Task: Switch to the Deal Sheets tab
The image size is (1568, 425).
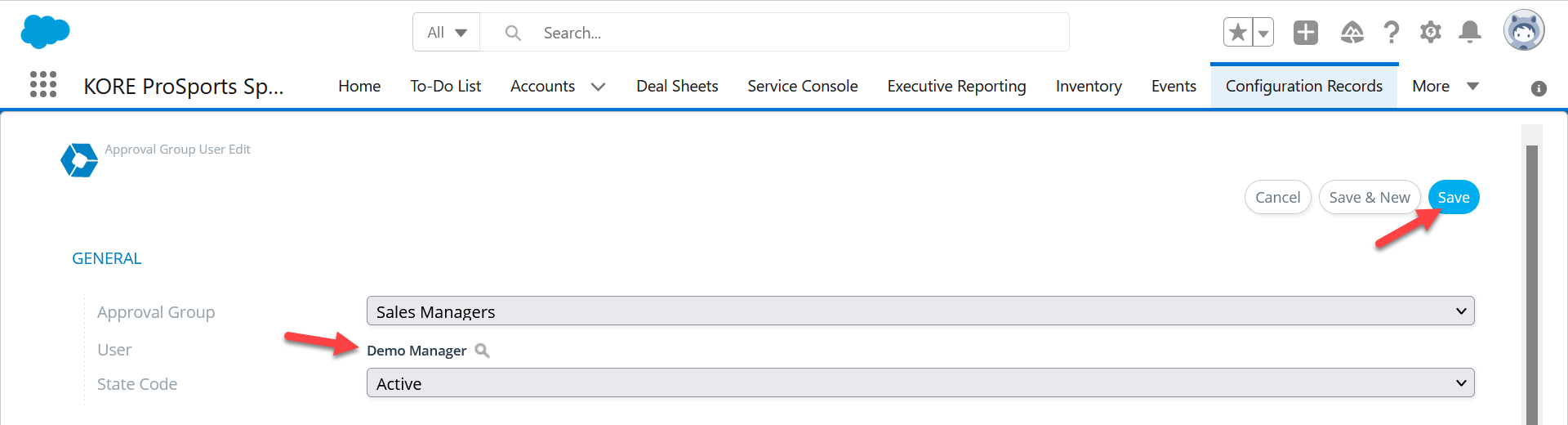Action: pos(677,86)
